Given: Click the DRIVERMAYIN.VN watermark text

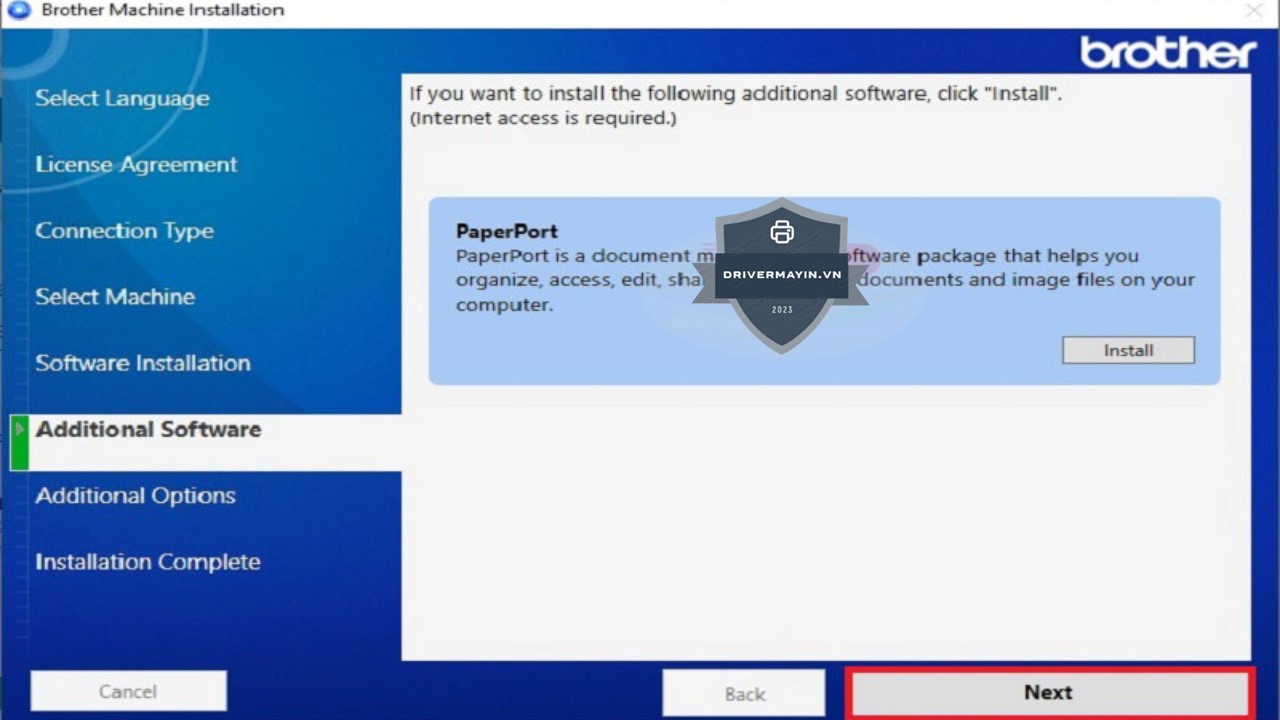Looking at the screenshot, I should coord(782,274).
